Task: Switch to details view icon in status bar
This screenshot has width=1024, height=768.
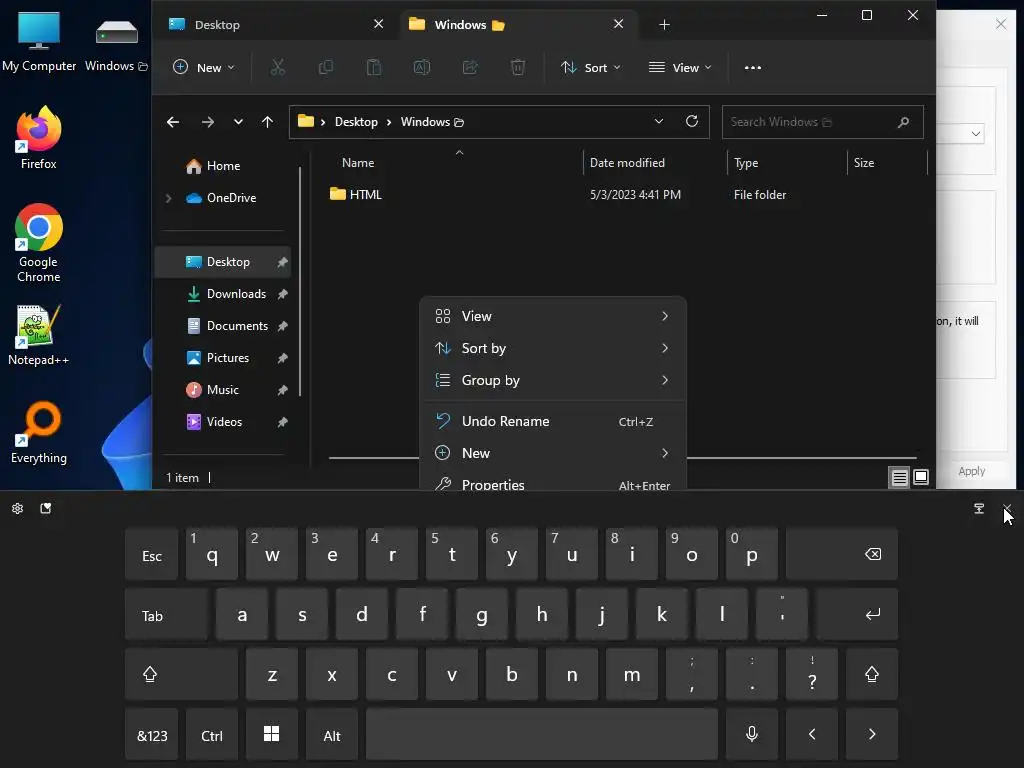Action: pos(899,477)
